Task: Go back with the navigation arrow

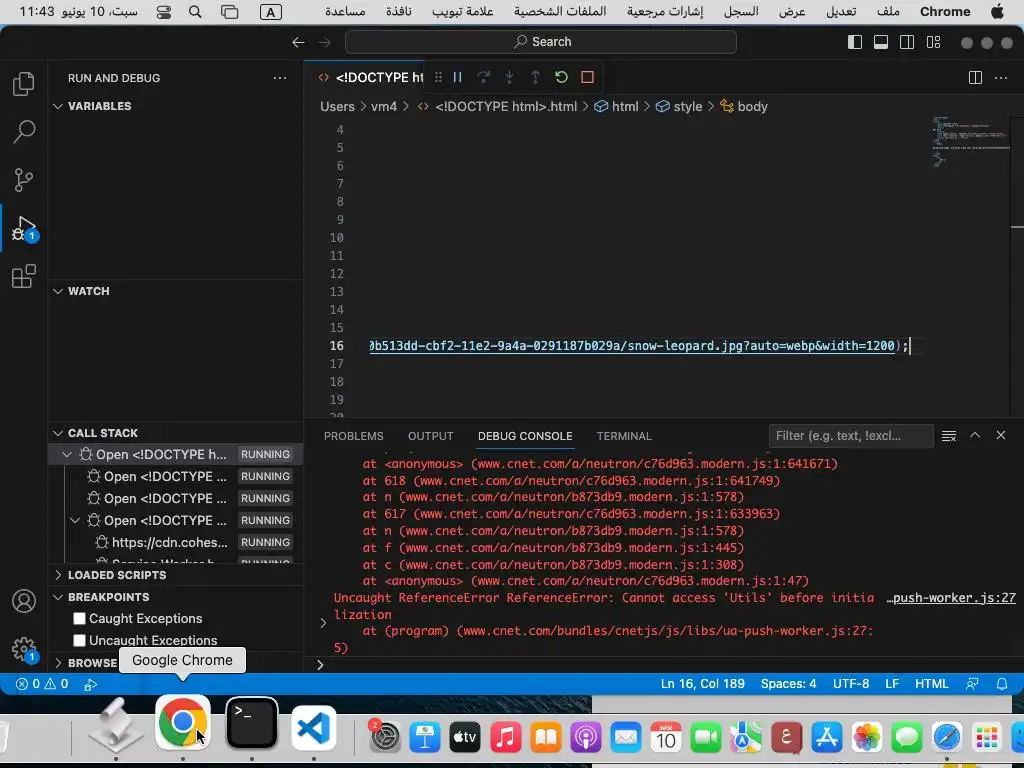Action: [x=298, y=42]
